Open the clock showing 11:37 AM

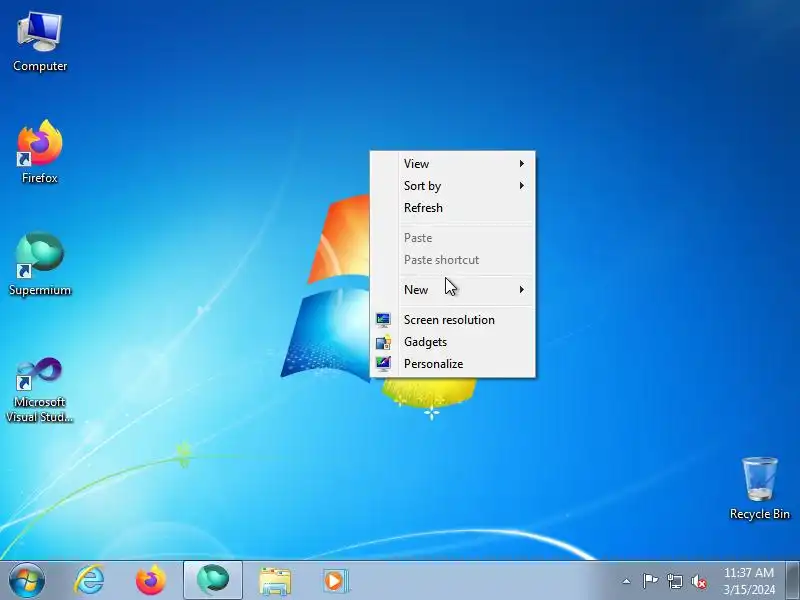[x=749, y=581]
